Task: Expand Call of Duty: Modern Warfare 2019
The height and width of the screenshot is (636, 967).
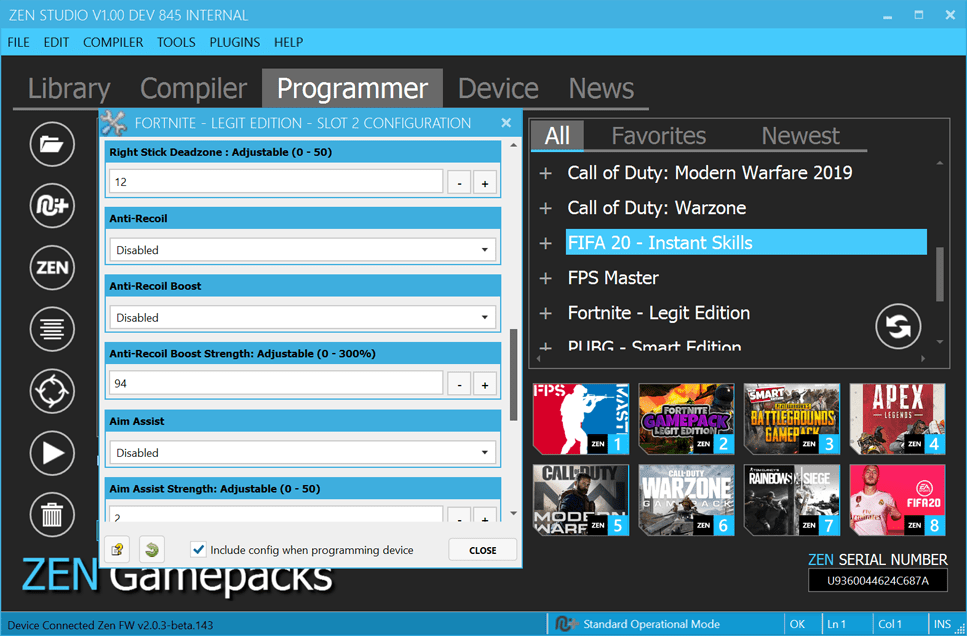Action: click(x=545, y=173)
